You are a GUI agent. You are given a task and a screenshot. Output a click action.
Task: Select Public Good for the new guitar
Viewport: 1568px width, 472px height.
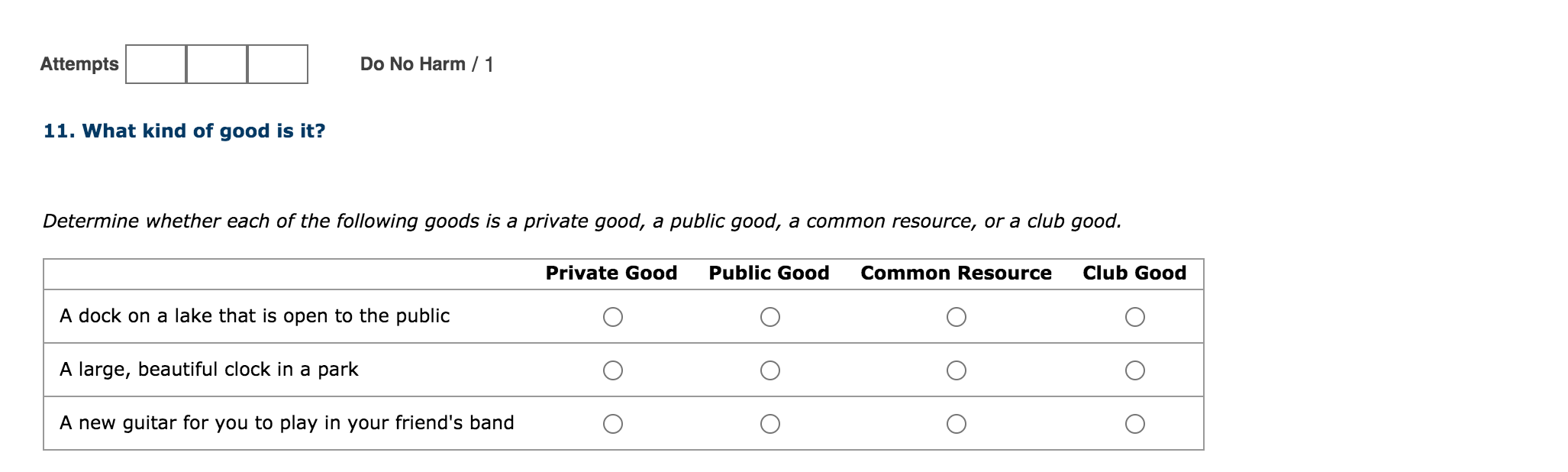click(770, 422)
